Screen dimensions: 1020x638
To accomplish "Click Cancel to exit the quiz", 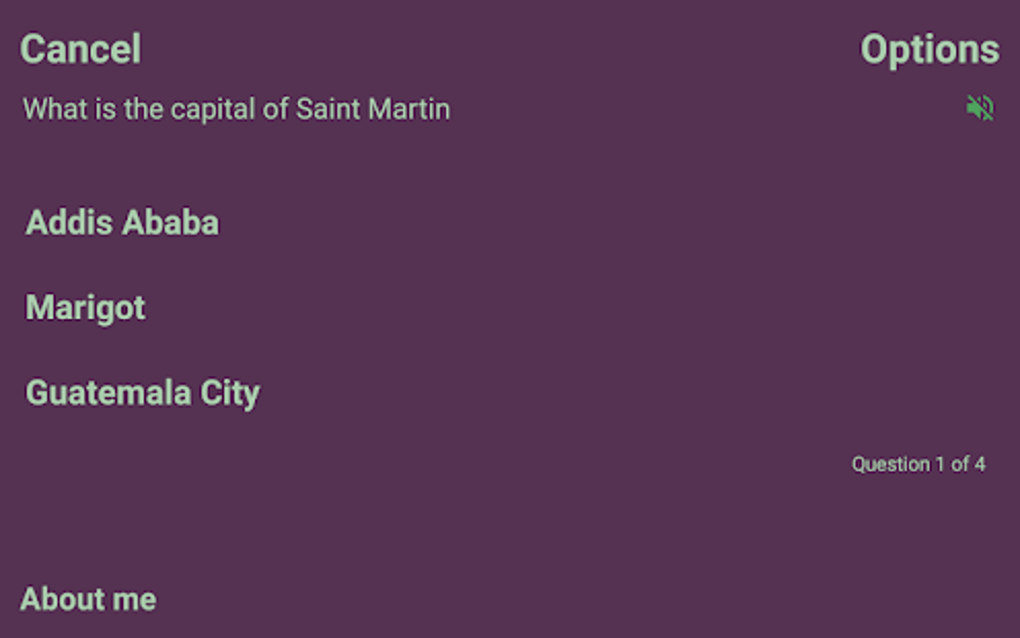I will [81, 49].
